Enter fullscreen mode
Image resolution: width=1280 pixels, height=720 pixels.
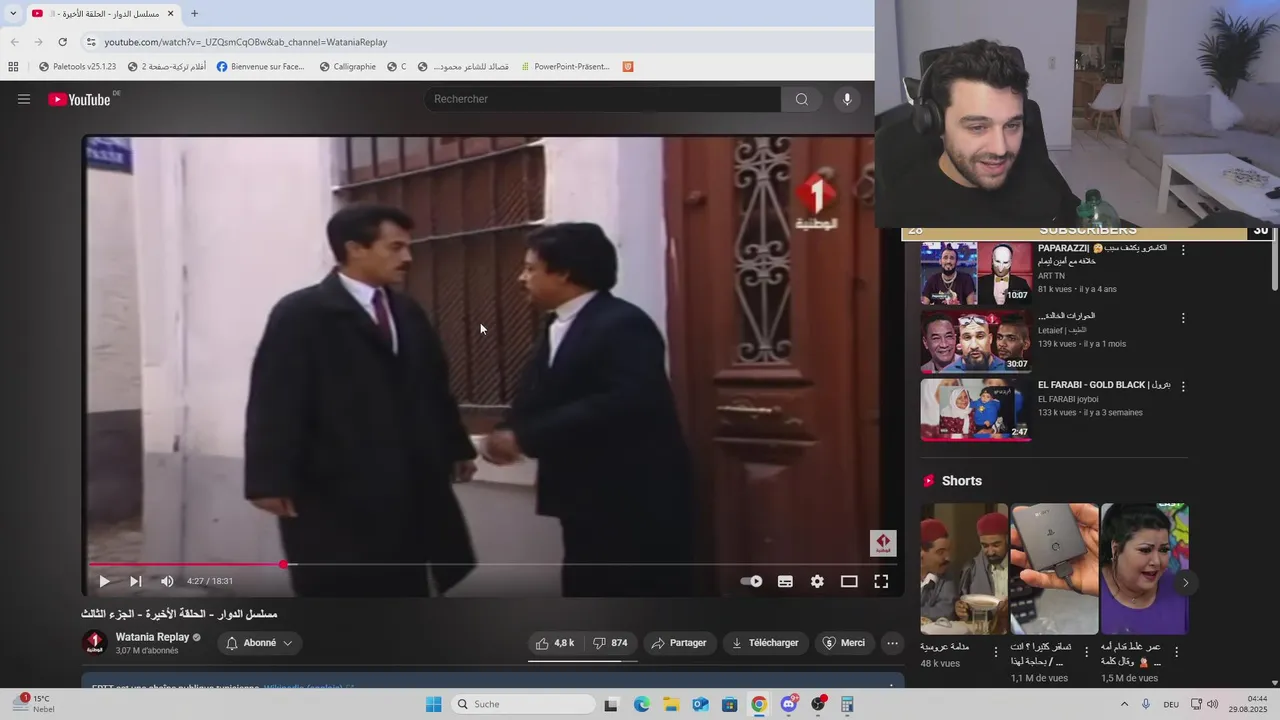point(881,581)
